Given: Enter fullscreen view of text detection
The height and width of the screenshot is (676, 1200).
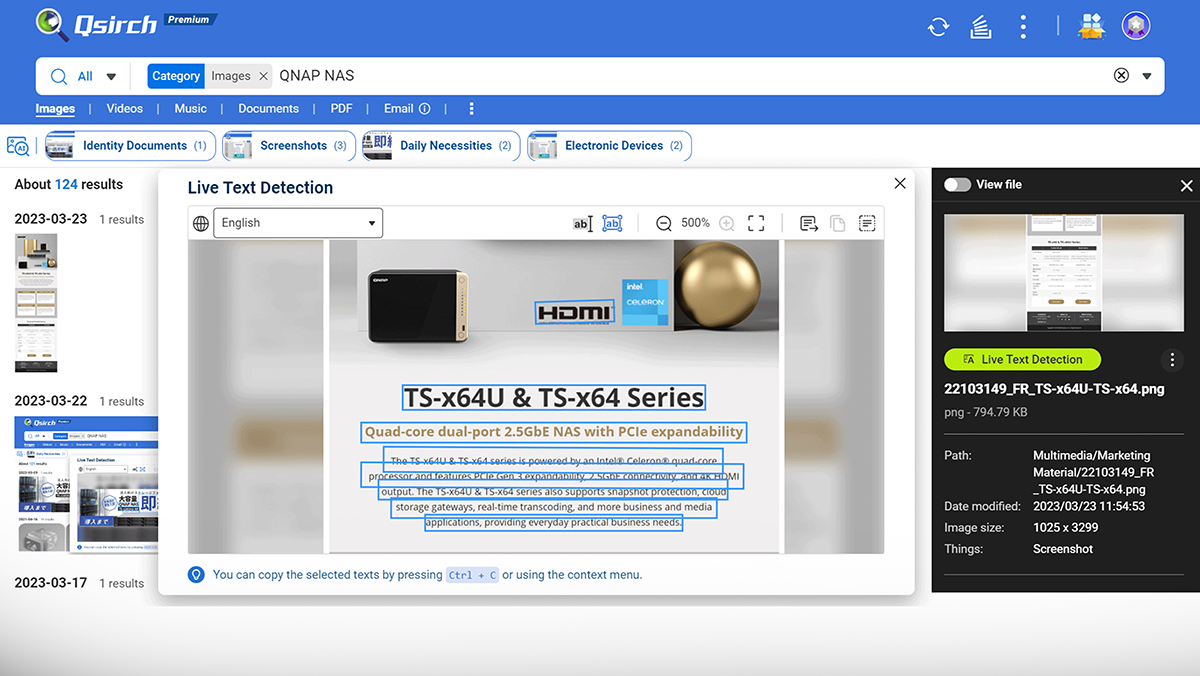Looking at the screenshot, I should pyautogui.click(x=756, y=223).
